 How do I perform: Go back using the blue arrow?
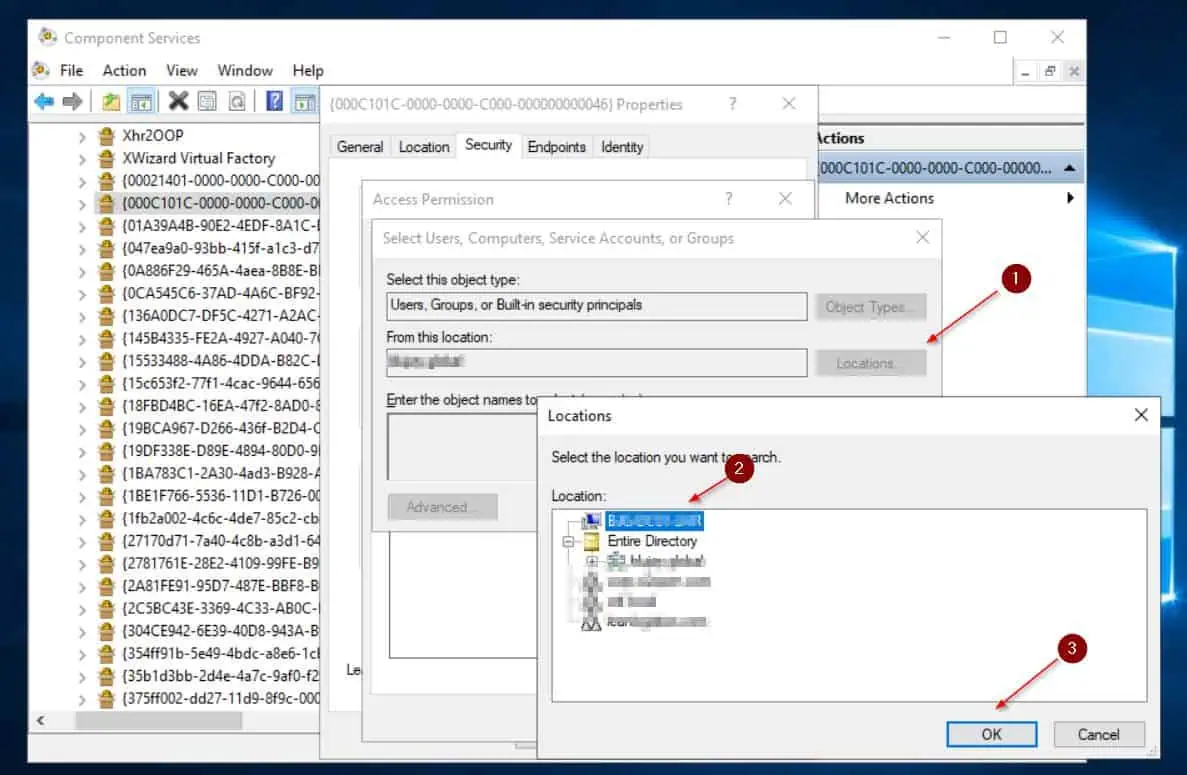tap(44, 101)
